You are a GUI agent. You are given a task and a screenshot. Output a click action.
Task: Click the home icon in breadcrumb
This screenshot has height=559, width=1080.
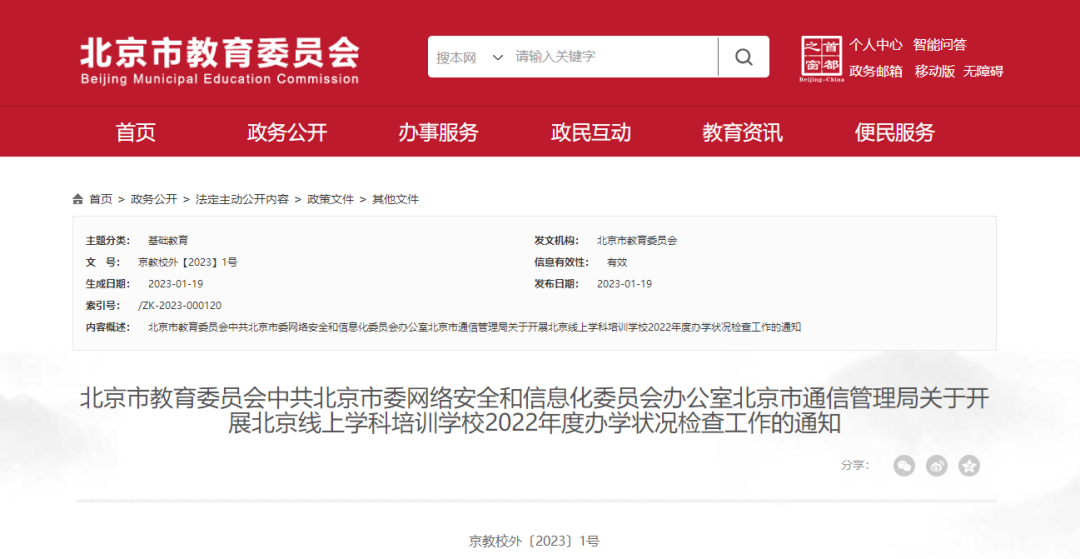pyautogui.click(x=78, y=199)
